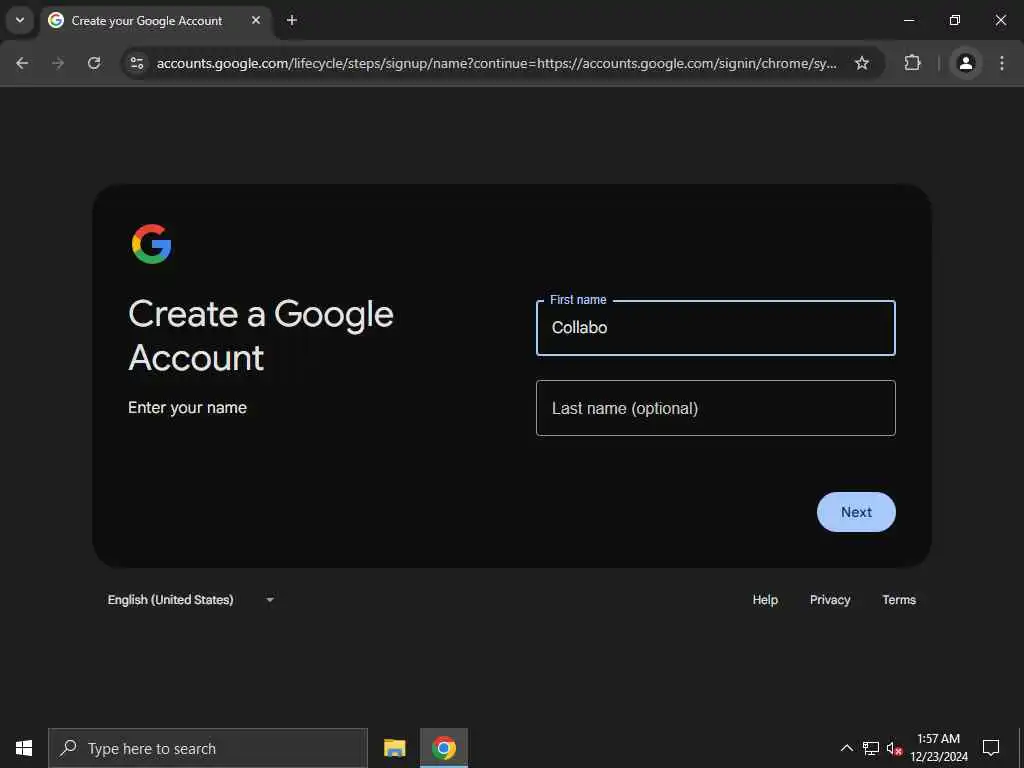Show hidden system tray icons
The image size is (1024, 768).
[846, 748]
